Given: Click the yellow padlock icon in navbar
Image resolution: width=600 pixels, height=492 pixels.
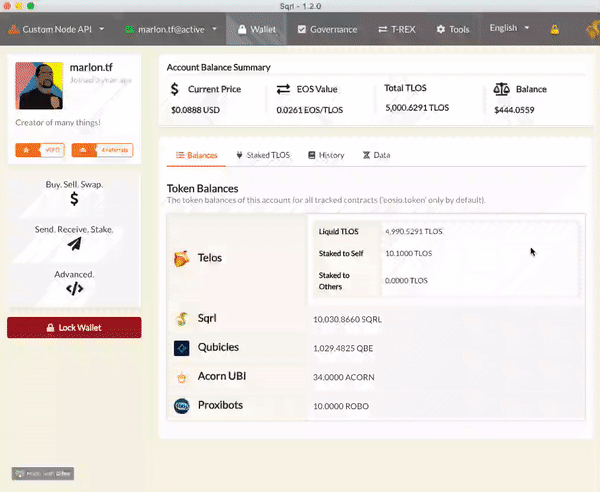Looking at the screenshot, I should (x=555, y=29).
